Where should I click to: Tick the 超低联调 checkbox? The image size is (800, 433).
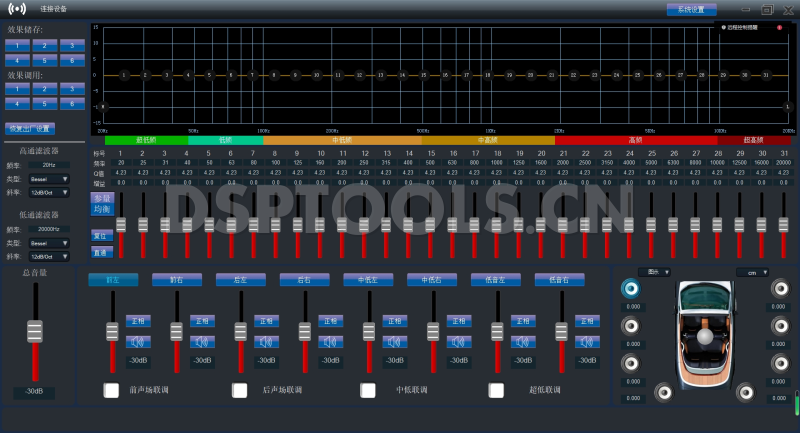pos(496,390)
